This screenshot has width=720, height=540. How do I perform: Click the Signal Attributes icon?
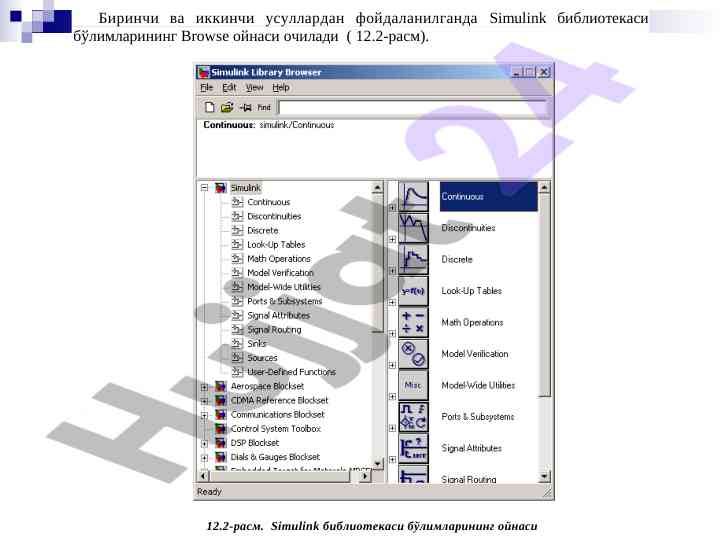pos(413,448)
